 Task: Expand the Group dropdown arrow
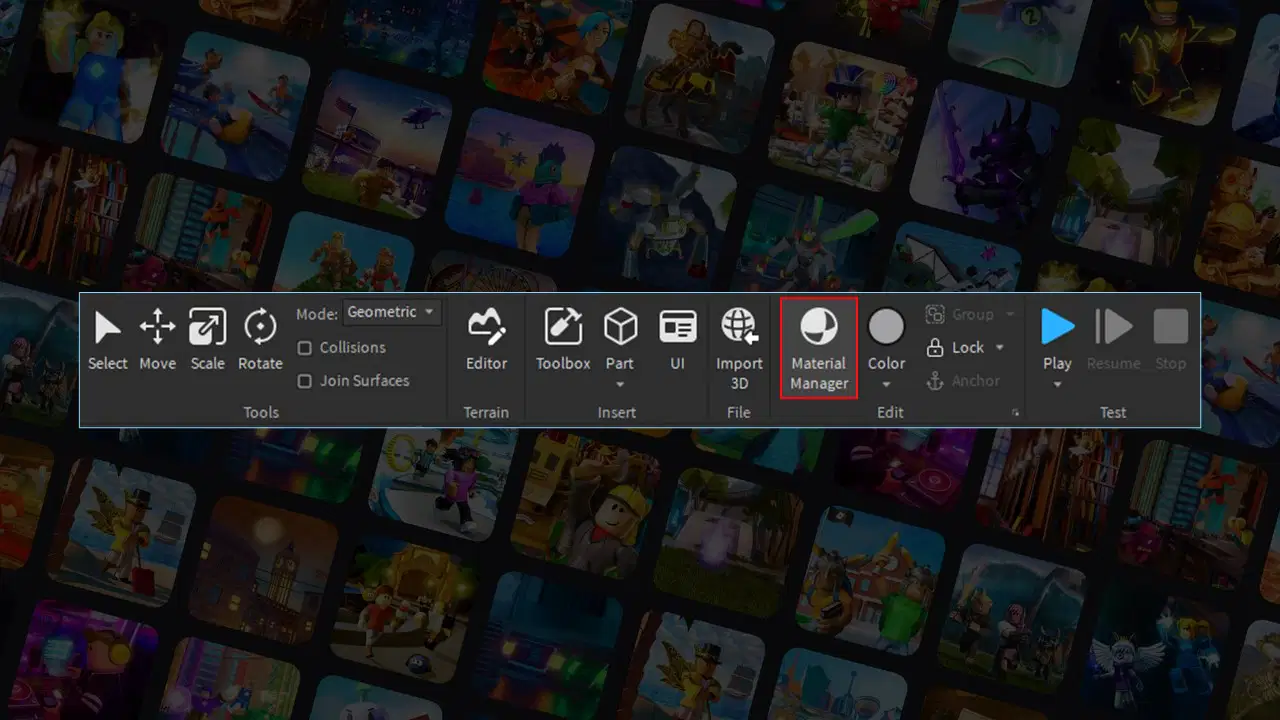pos(1009,314)
